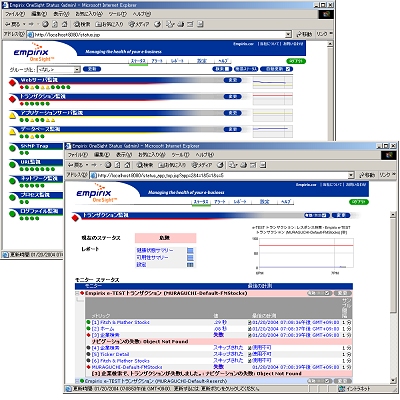Click the Refresh icon in front browser toolbar
Viewport: 400px width, 400px height.
click(x=118, y=165)
